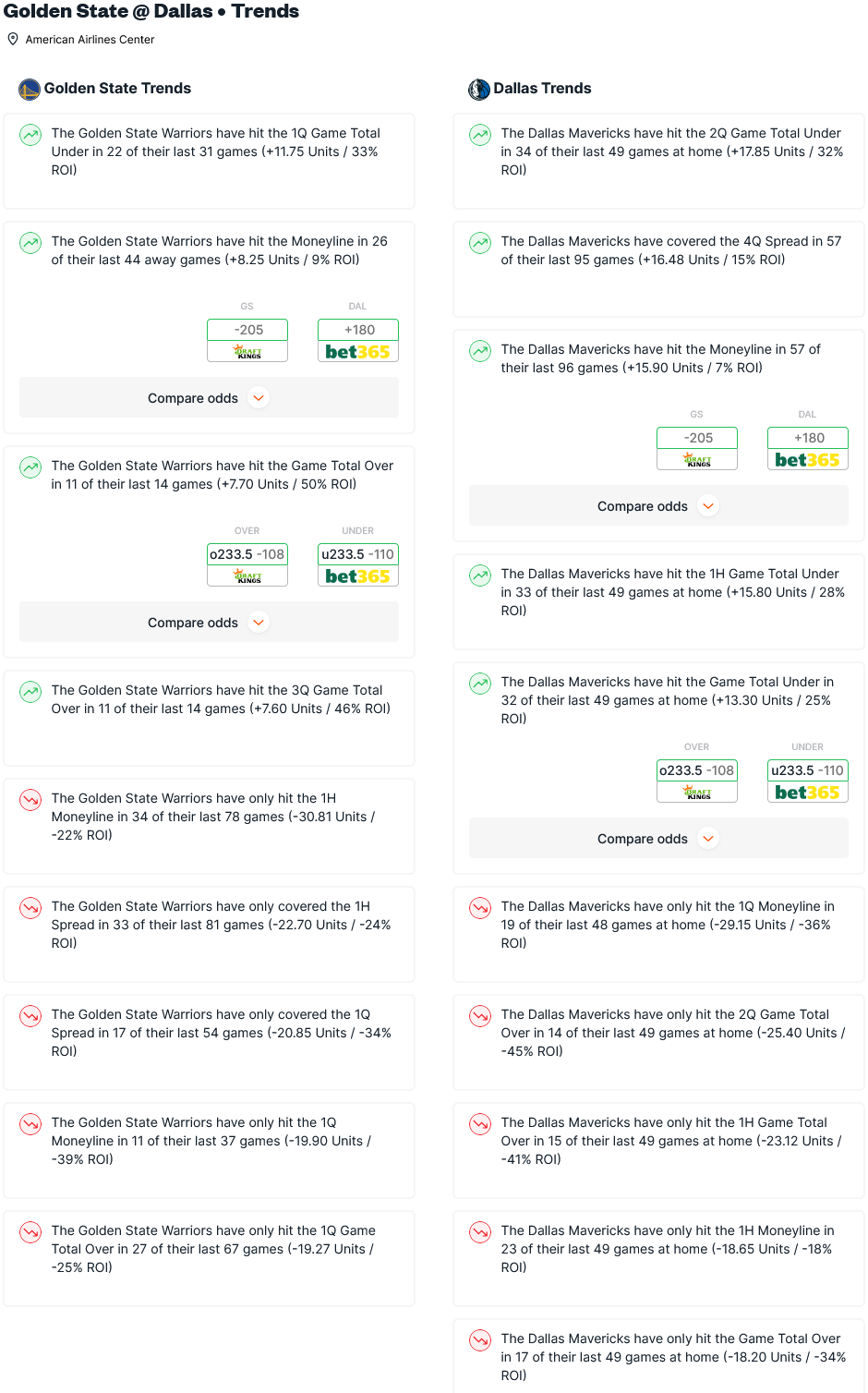Expand Compare odds under Warriors Moneyline trend
The height and width of the screenshot is (1393, 868).
coord(209,398)
